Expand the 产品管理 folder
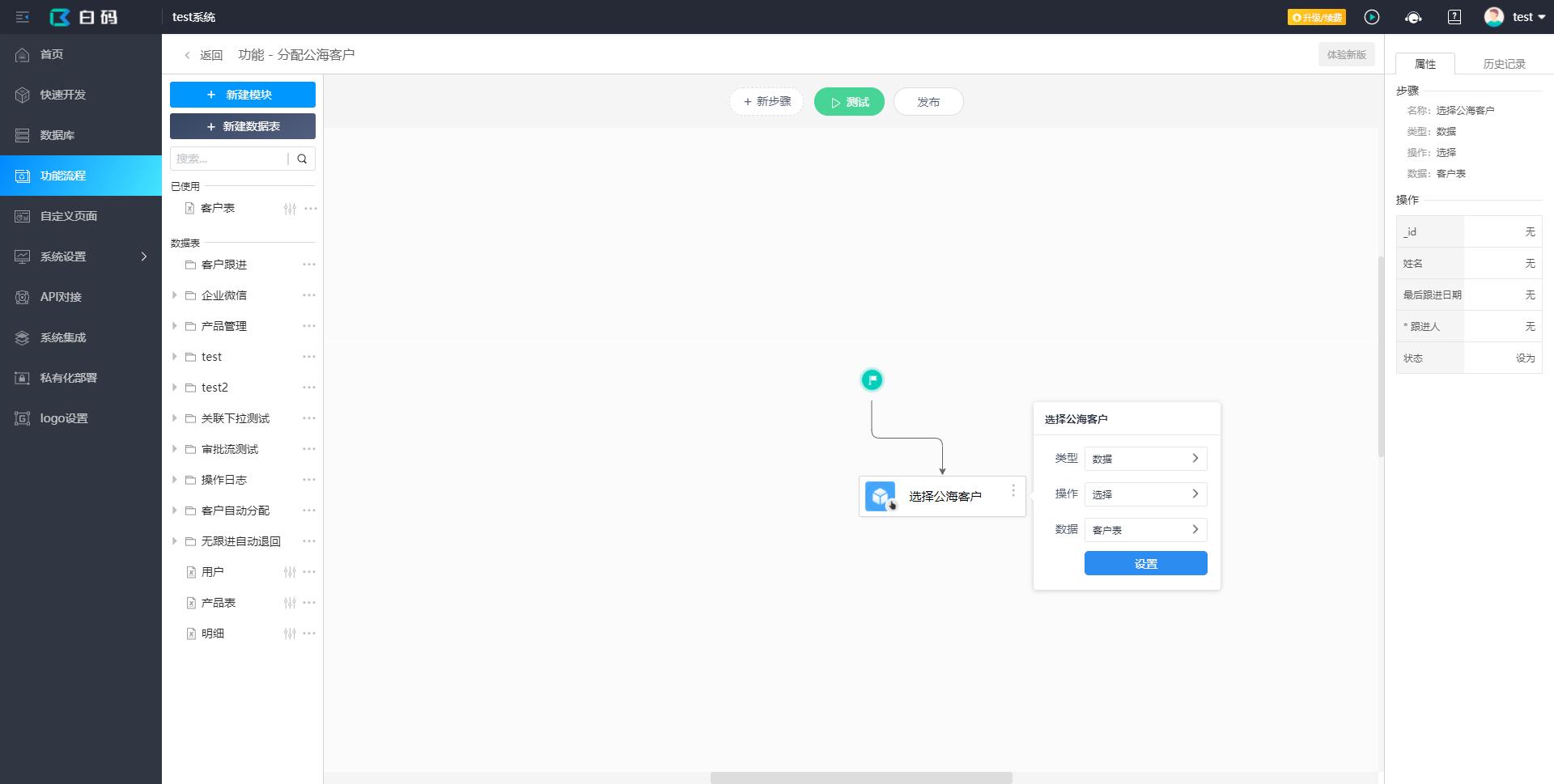Image resolution: width=1554 pixels, height=784 pixels. (x=174, y=326)
